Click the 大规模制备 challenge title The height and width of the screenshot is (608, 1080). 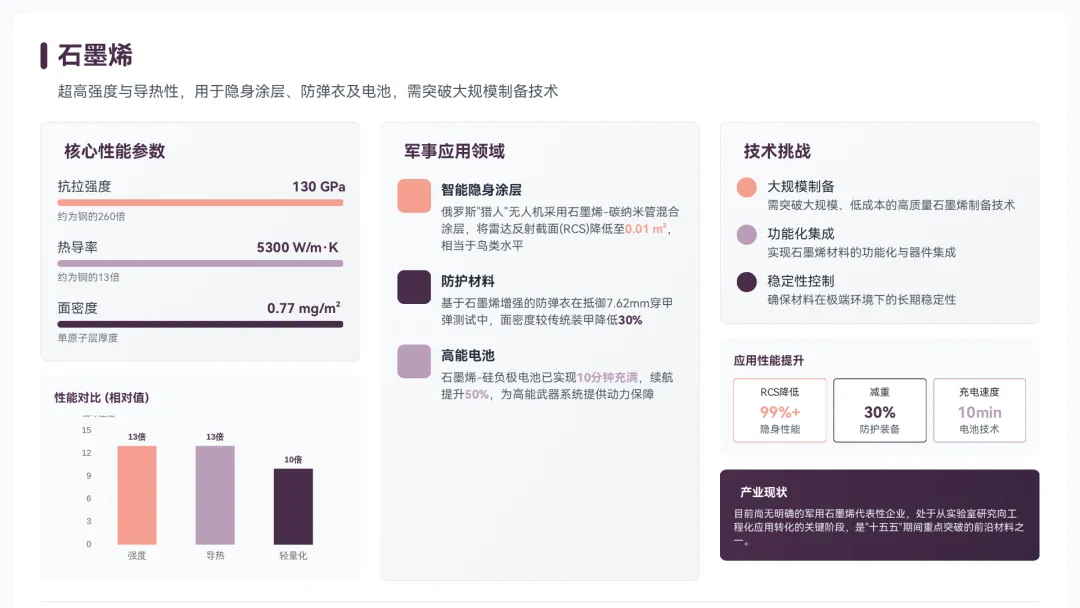(801, 187)
